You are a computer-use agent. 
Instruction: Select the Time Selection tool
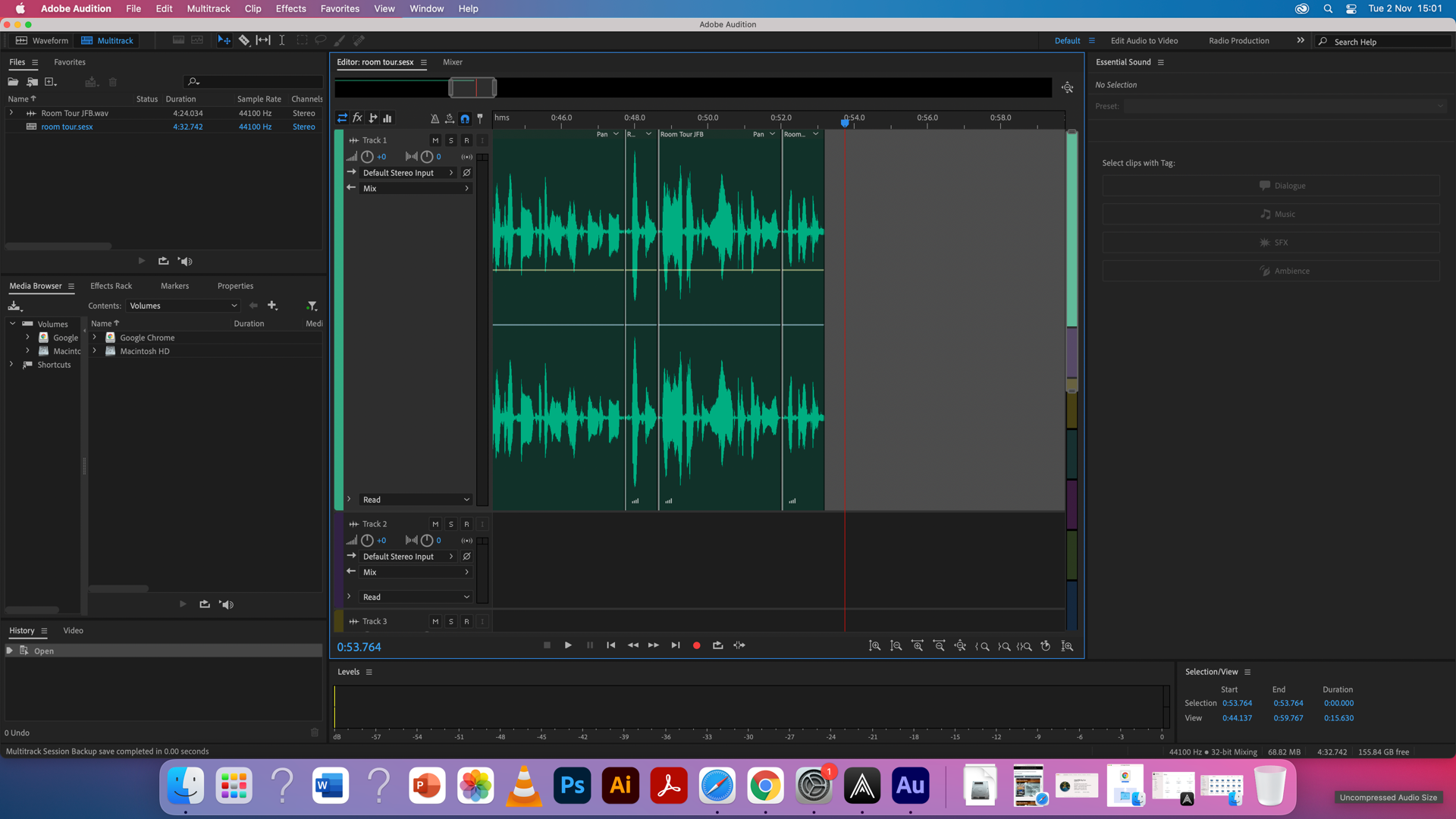point(282,40)
